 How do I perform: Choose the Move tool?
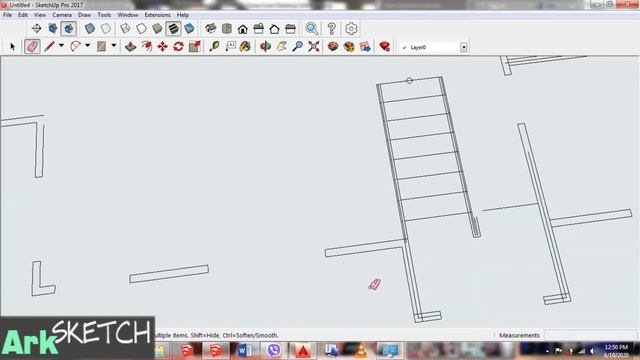[162, 46]
